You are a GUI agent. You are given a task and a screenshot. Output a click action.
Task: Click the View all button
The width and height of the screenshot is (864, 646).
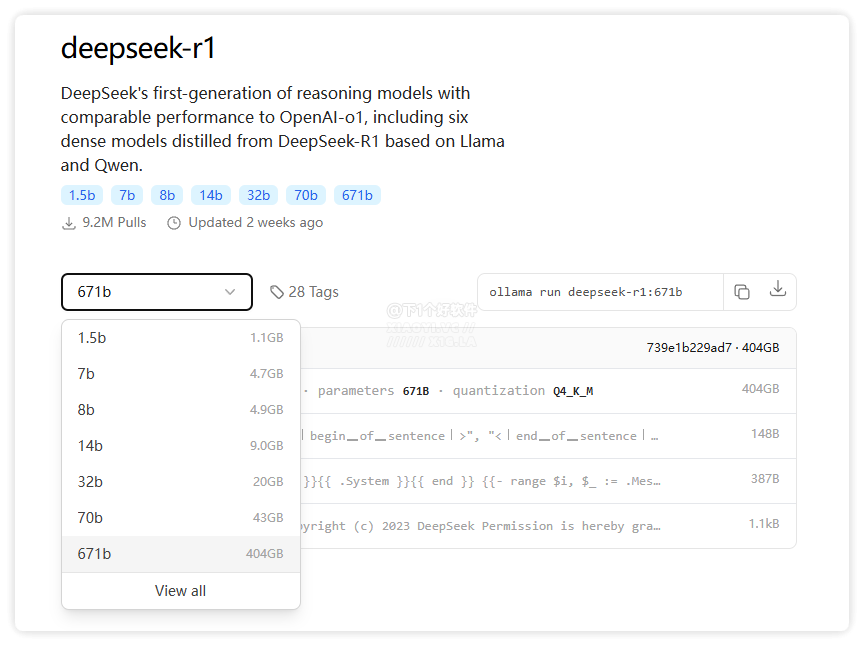[180, 590]
